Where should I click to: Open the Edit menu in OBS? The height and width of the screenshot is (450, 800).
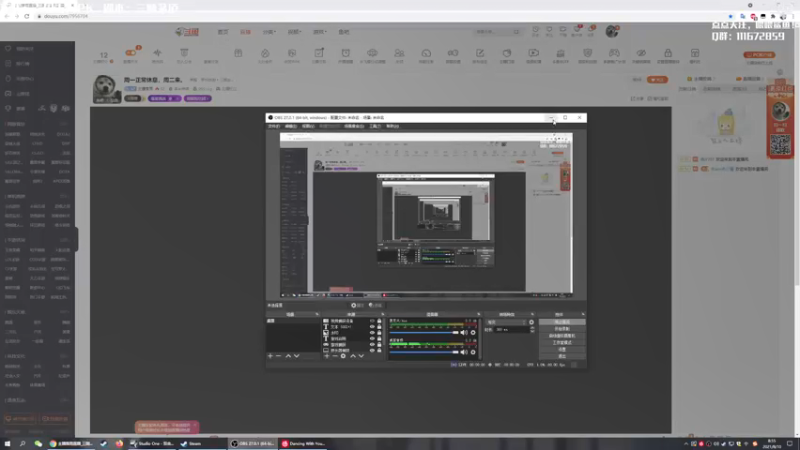point(291,126)
